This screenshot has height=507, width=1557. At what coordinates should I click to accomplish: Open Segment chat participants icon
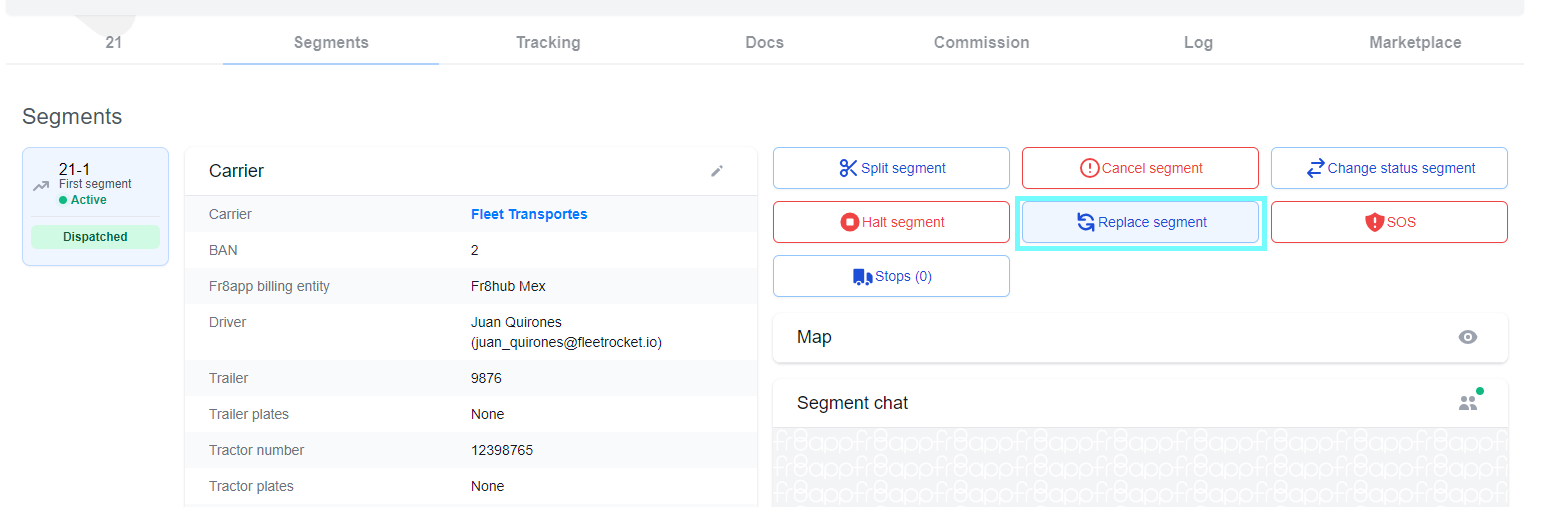tap(1469, 402)
